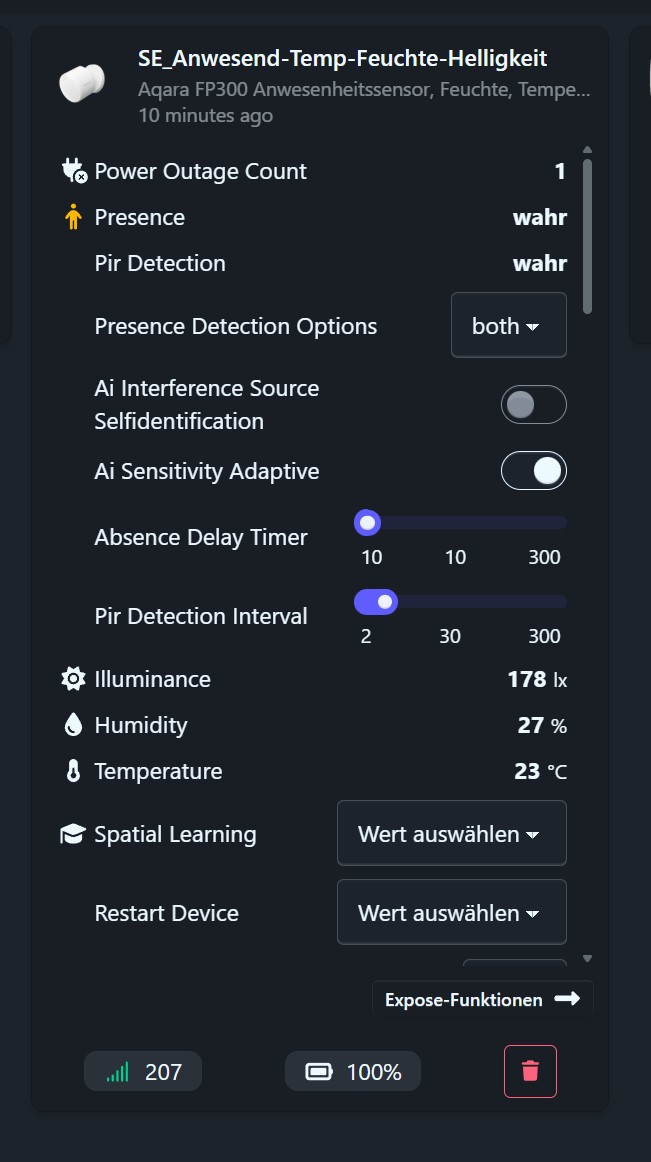Image resolution: width=651 pixels, height=1162 pixels.
Task: Click the SE_Anwesend-Temp-Feuchte-Helligkeit device name
Action: coord(342,60)
